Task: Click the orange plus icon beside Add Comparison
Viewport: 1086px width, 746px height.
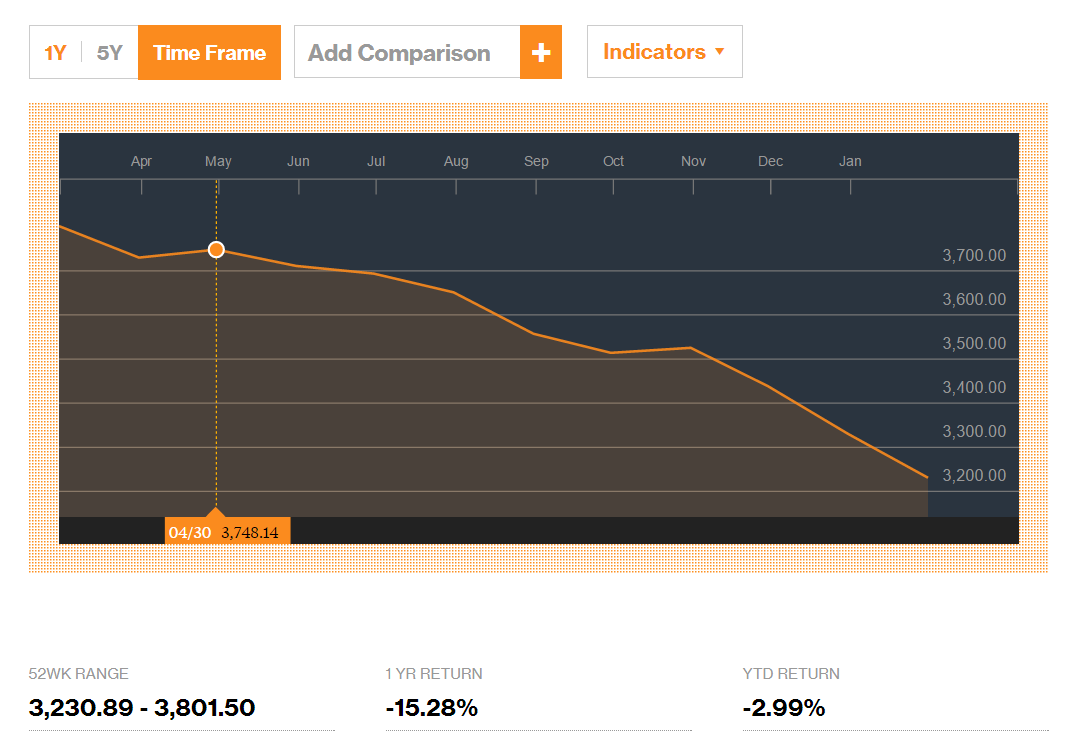Action: click(x=541, y=53)
